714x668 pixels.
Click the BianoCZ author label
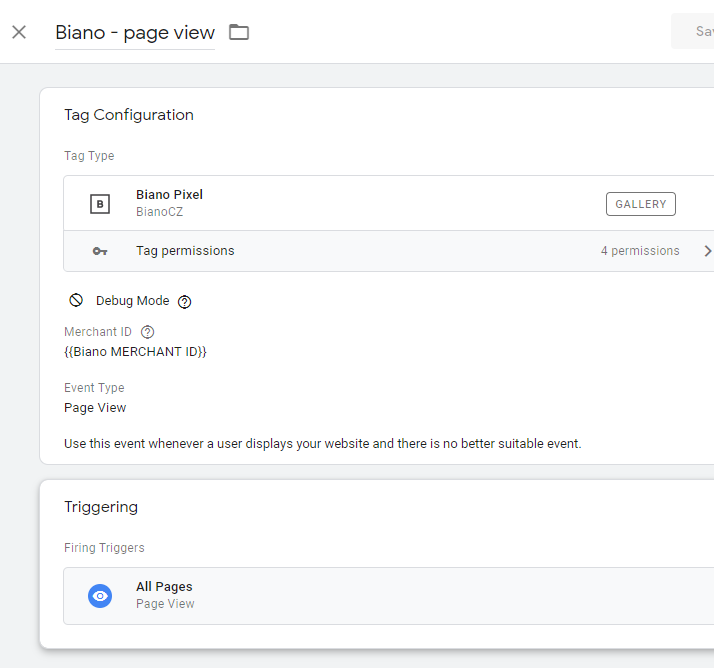[159, 212]
